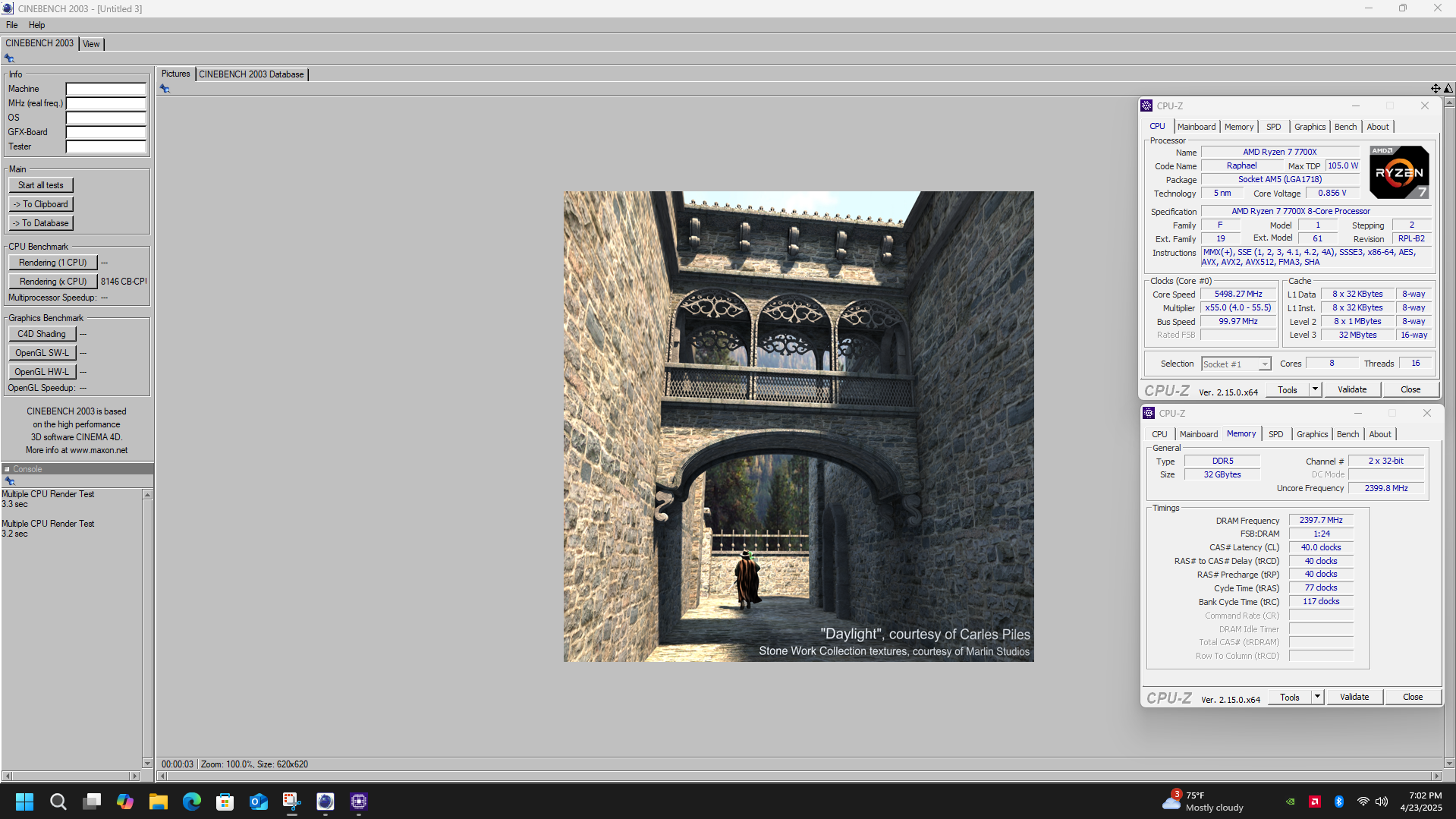1456x819 pixels.
Task: Click the Tester input field
Action: (105, 146)
